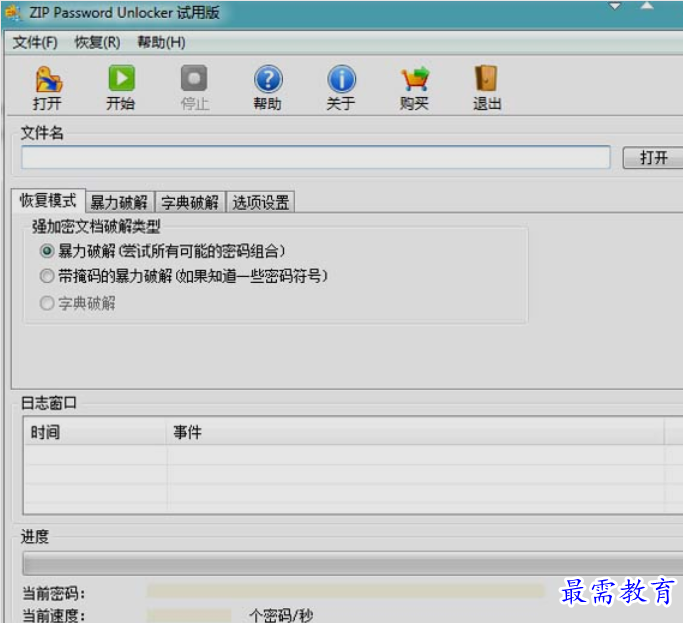Click the app icon in the title bar
683x623 pixels.
click(14, 13)
